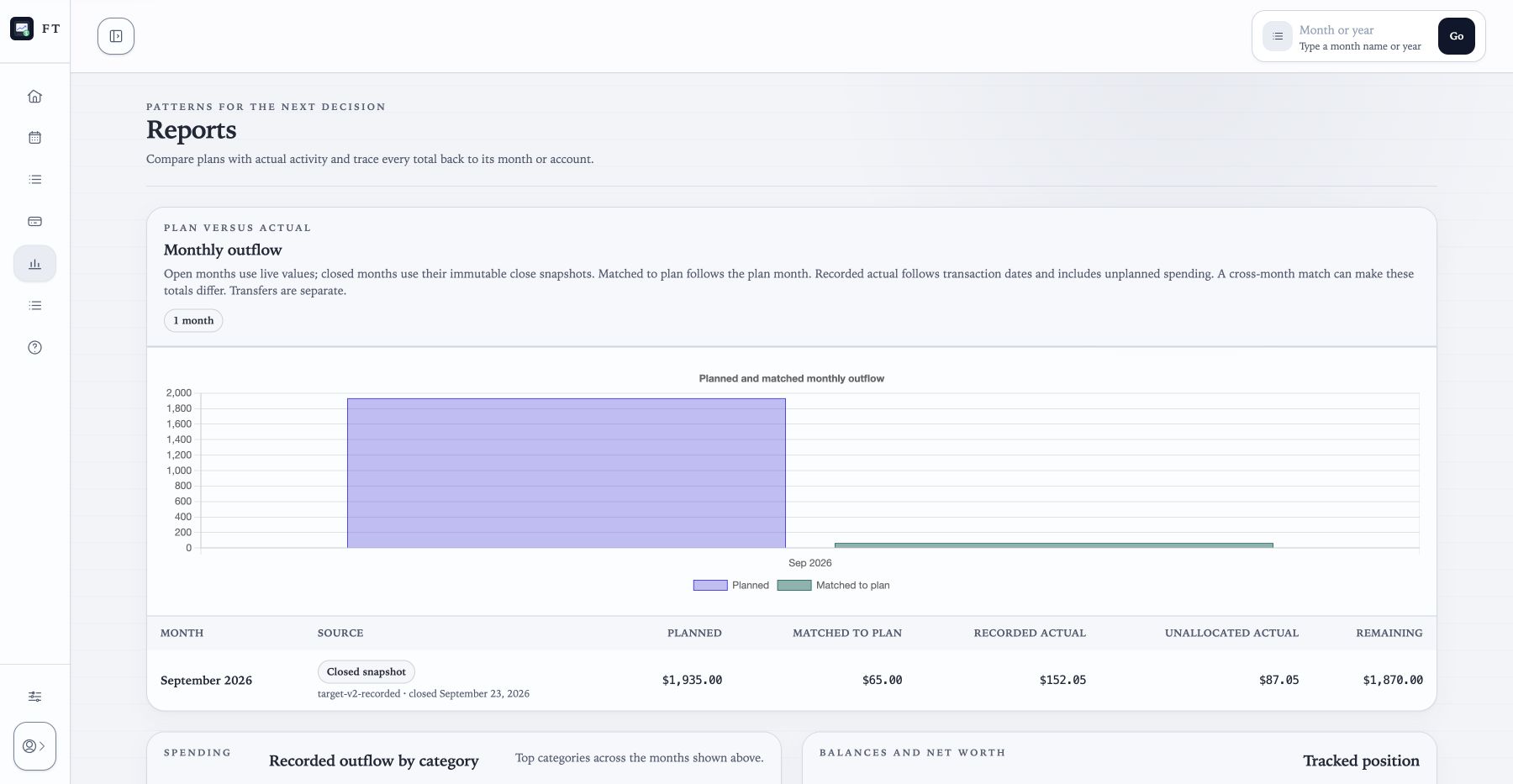Click the 1 month range chip
Screen dimensions: 1513x784
(x=193, y=320)
